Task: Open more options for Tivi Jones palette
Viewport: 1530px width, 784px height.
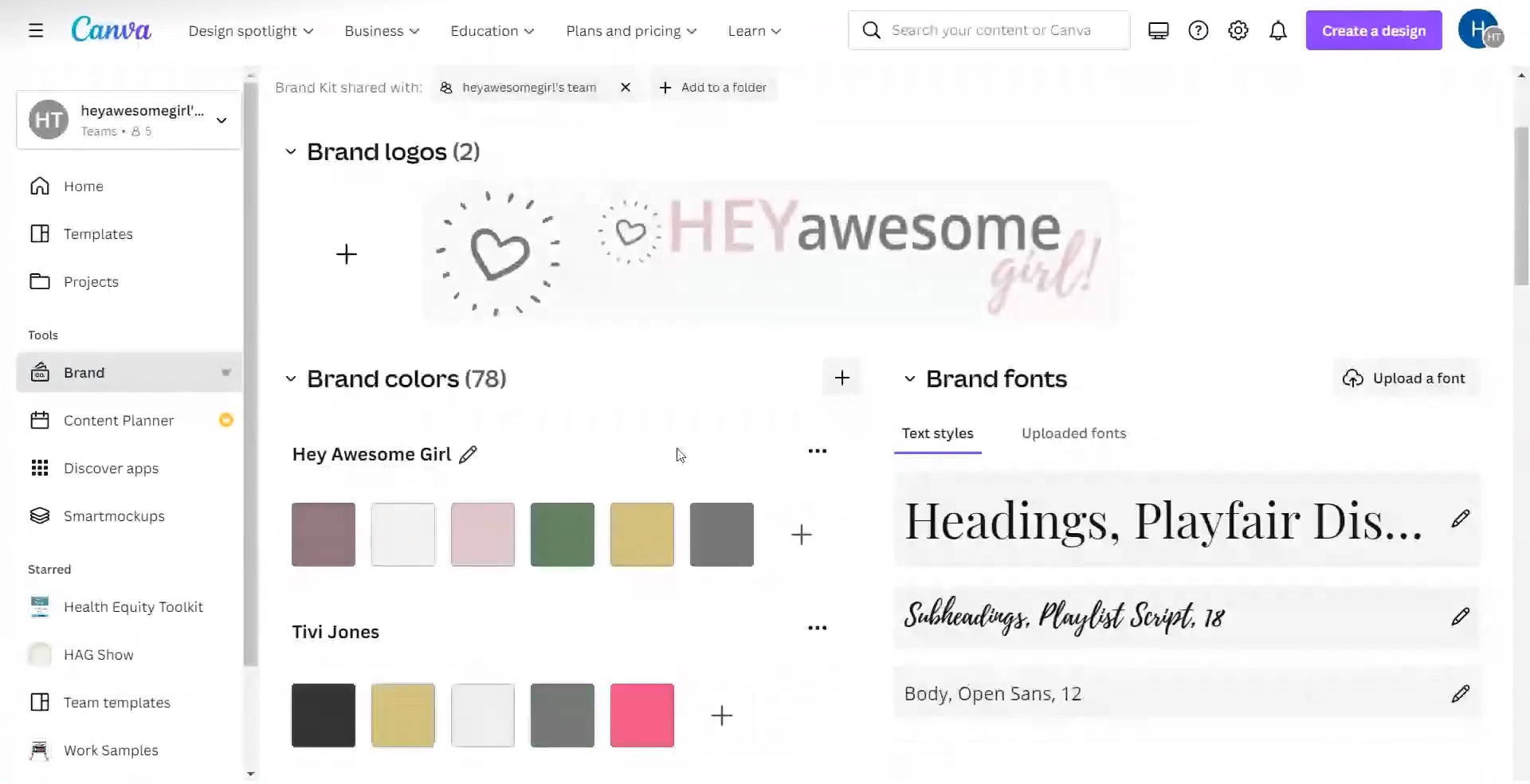Action: (818, 628)
